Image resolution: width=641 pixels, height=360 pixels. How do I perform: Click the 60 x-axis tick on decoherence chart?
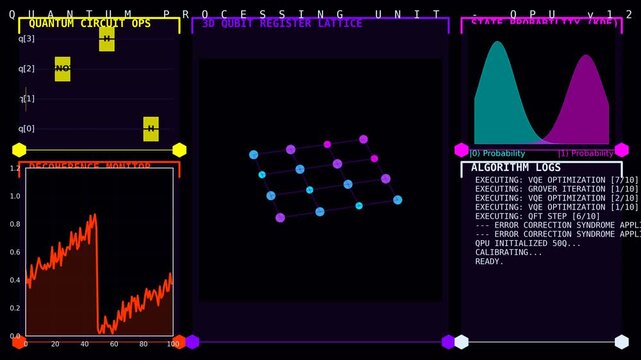[x=114, y=344]
